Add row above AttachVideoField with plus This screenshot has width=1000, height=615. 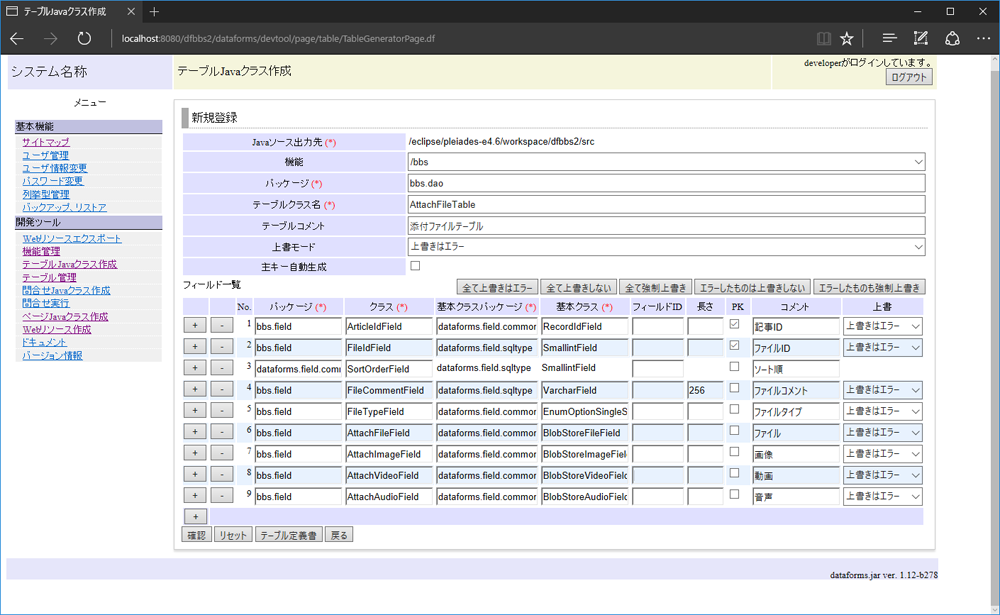[195, 475]
